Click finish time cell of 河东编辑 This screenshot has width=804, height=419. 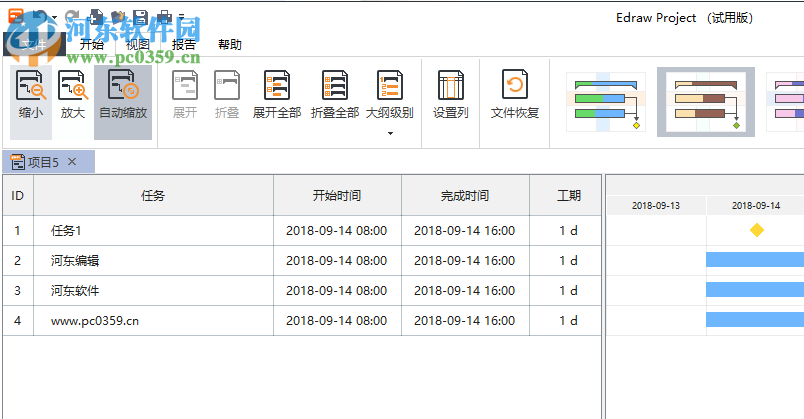(x=466, y=261)
